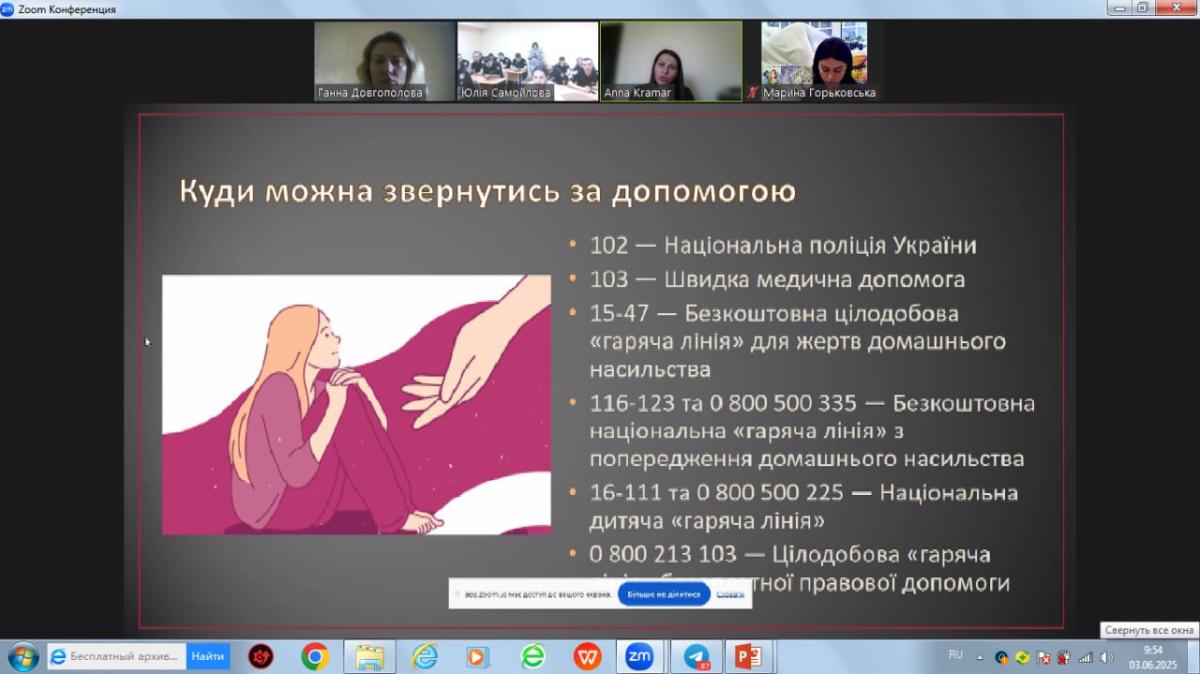Launch Google Chrome from the taskbar
Viewport: 1200px width, 674px height.
[315, 656]
